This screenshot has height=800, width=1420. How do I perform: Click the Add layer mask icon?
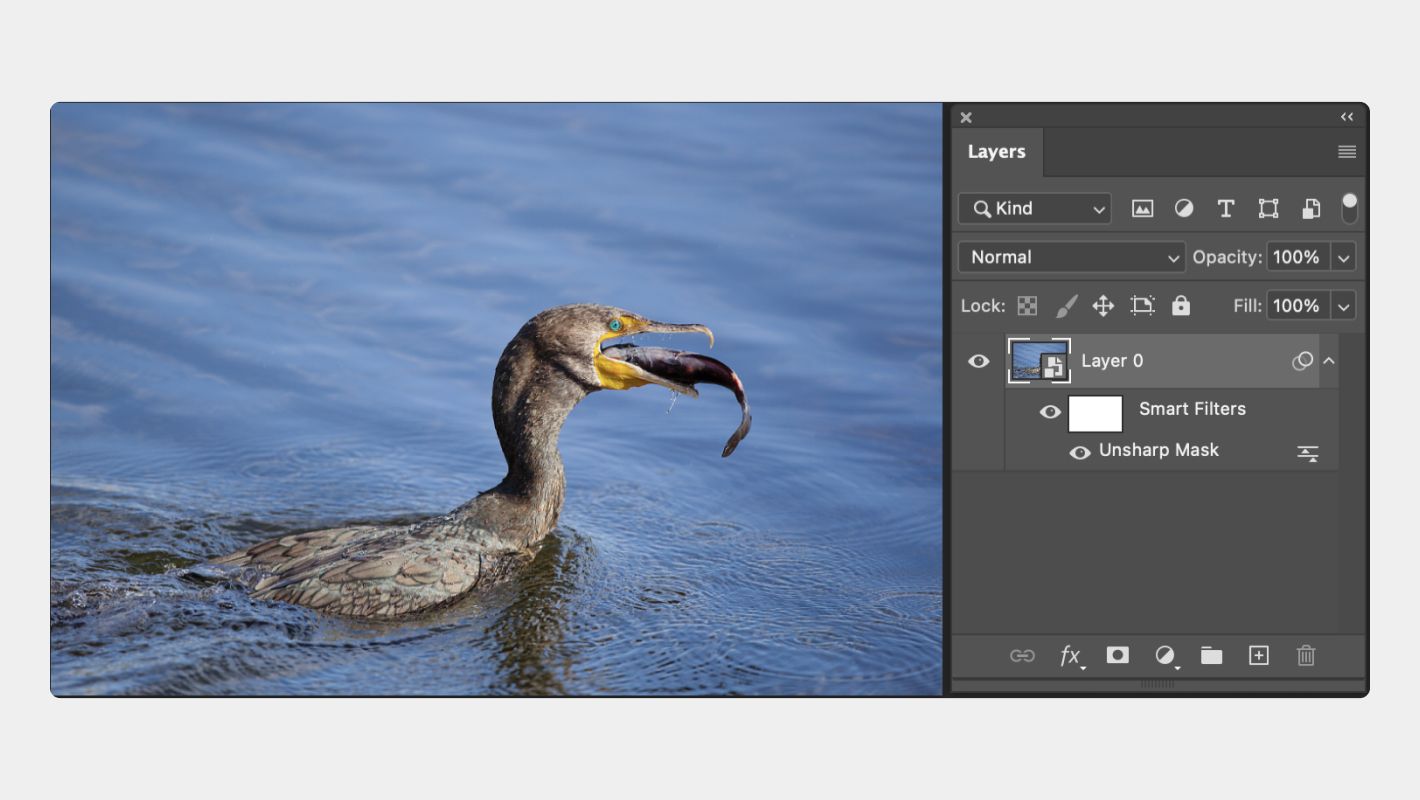(1117, 655)
